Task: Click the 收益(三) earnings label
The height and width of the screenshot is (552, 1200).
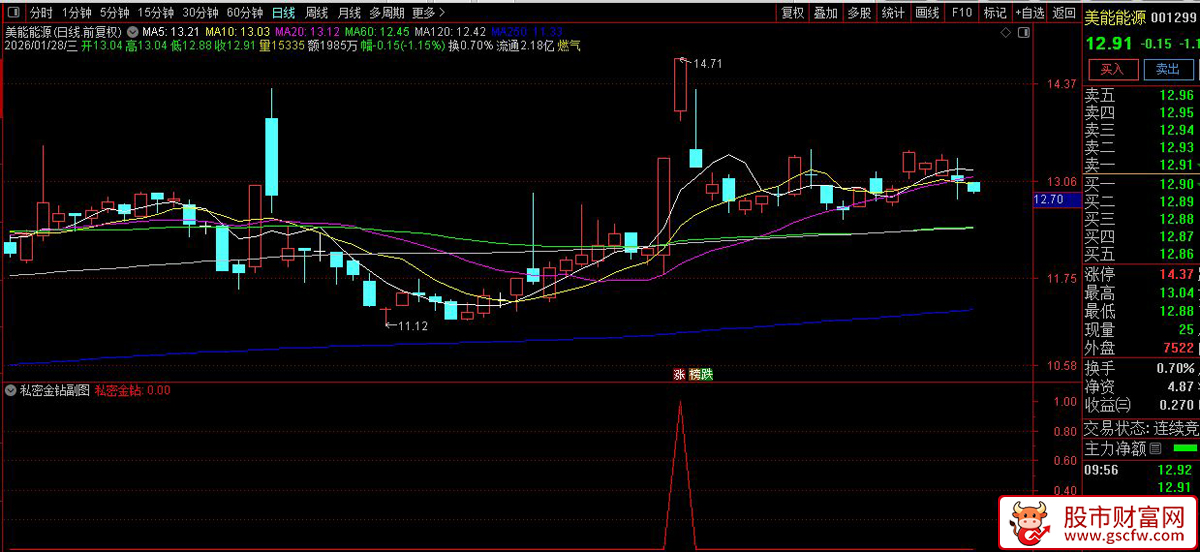Action: 1110,405
